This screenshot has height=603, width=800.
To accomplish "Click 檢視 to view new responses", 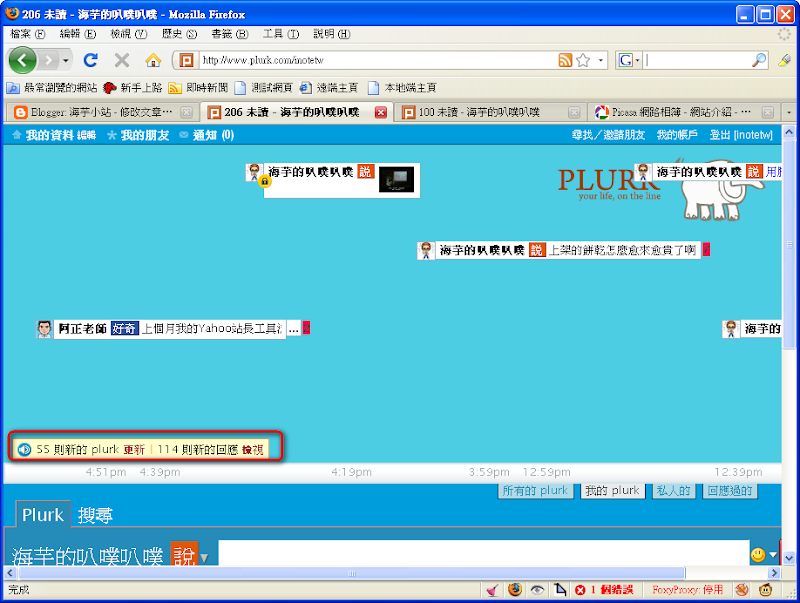I will (x=253, y=449).
